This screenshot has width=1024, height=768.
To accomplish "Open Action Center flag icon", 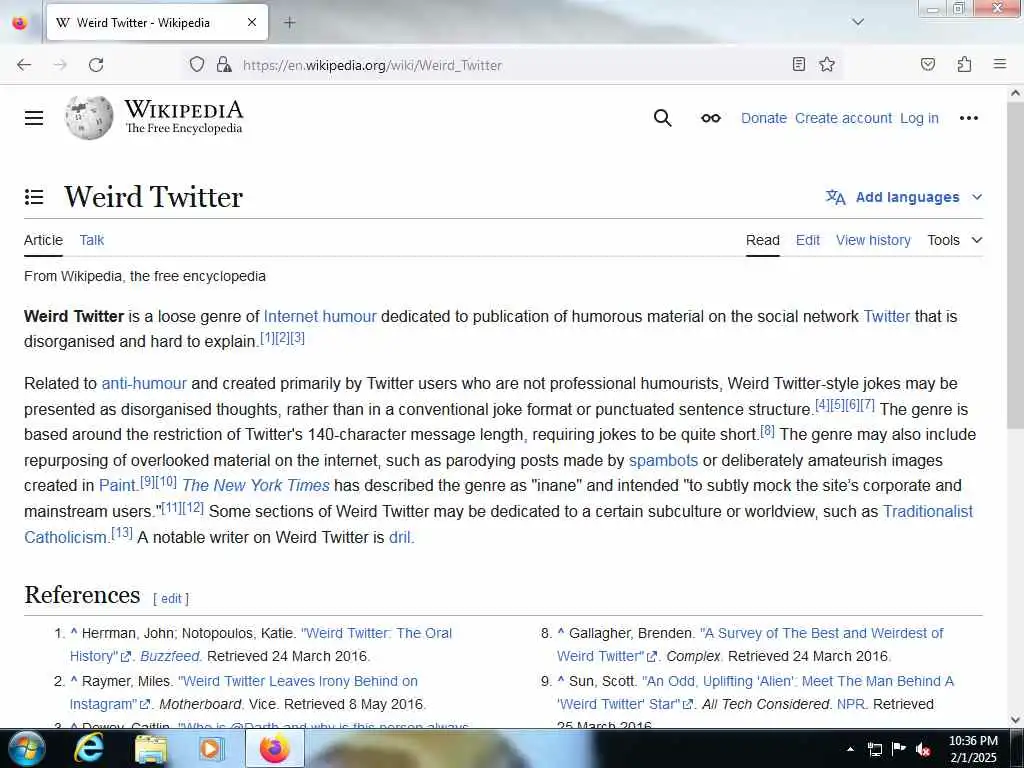I will (x=899, y=749).
